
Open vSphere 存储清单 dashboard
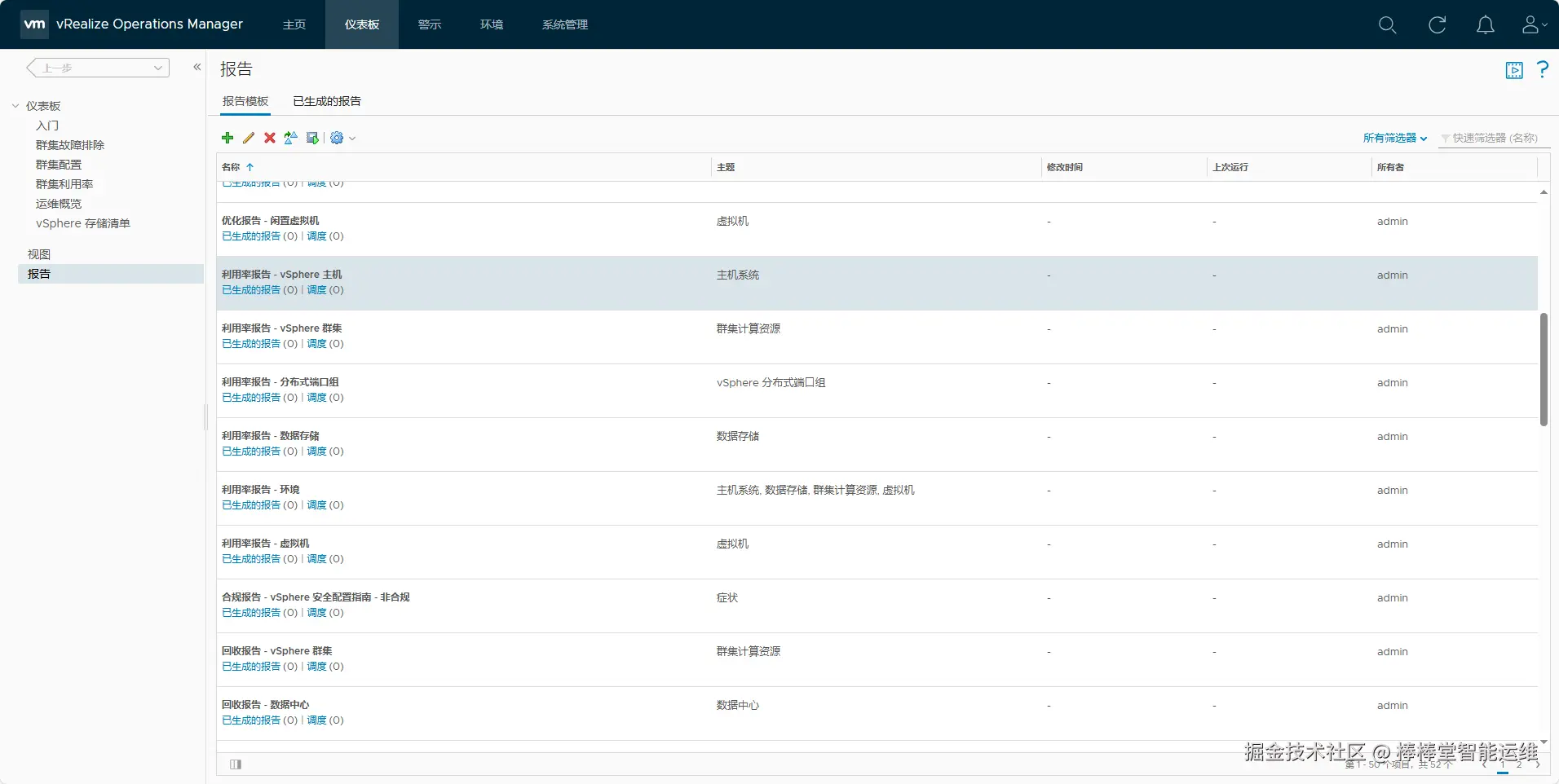click(x=83, y=223)
